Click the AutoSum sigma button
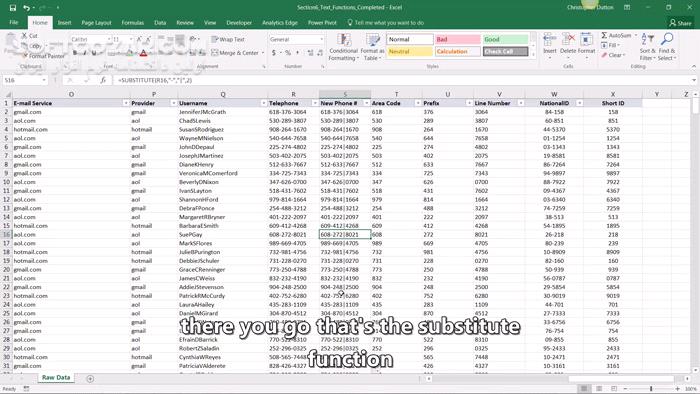This screenshot has width=700, height=394. [x=616, y=35]
